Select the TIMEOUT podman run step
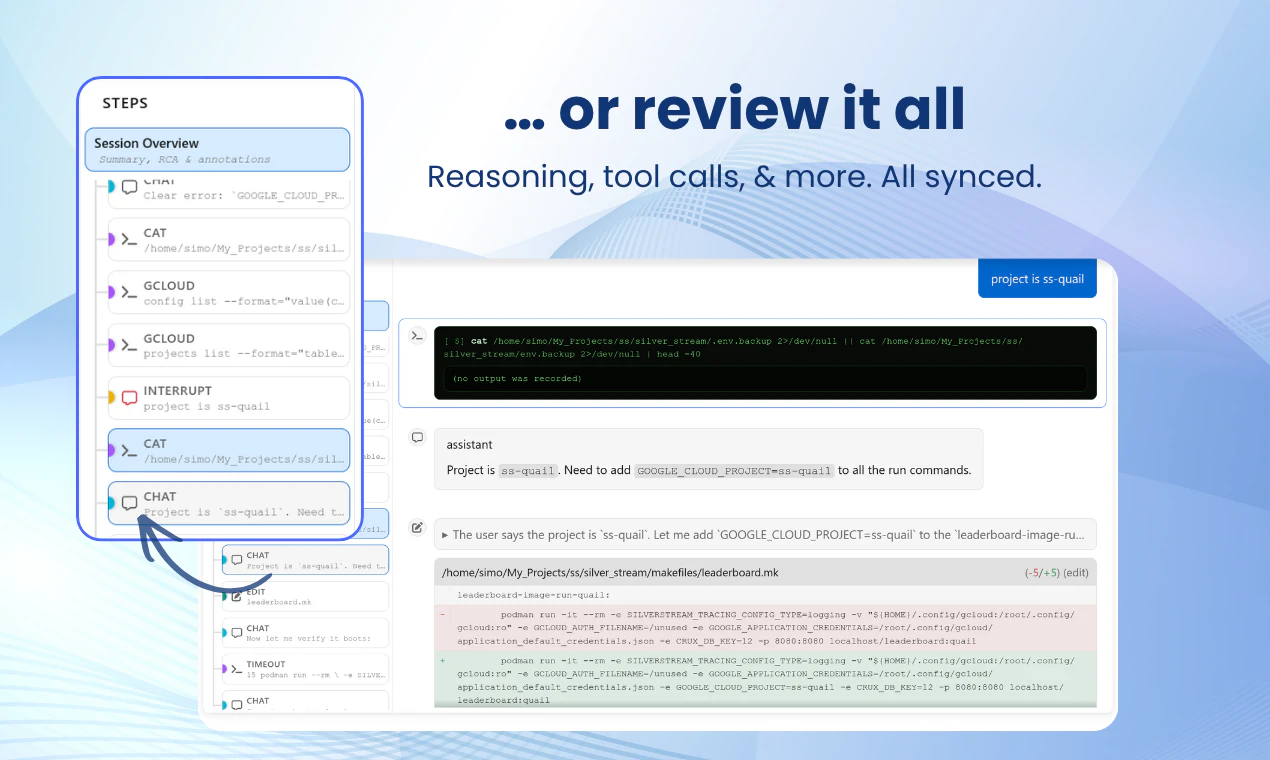Image resolution: width=1270 pixels, height=760 pixels. pos(303,669)
